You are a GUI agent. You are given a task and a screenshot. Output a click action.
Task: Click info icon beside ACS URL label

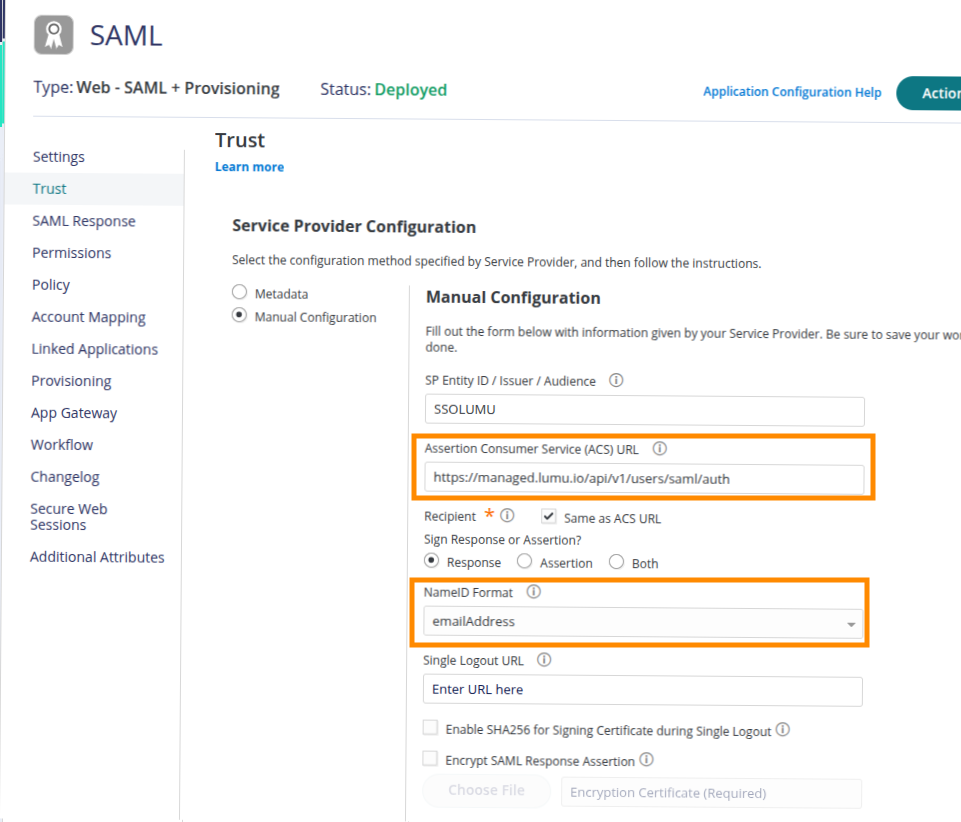coord(659,449)
